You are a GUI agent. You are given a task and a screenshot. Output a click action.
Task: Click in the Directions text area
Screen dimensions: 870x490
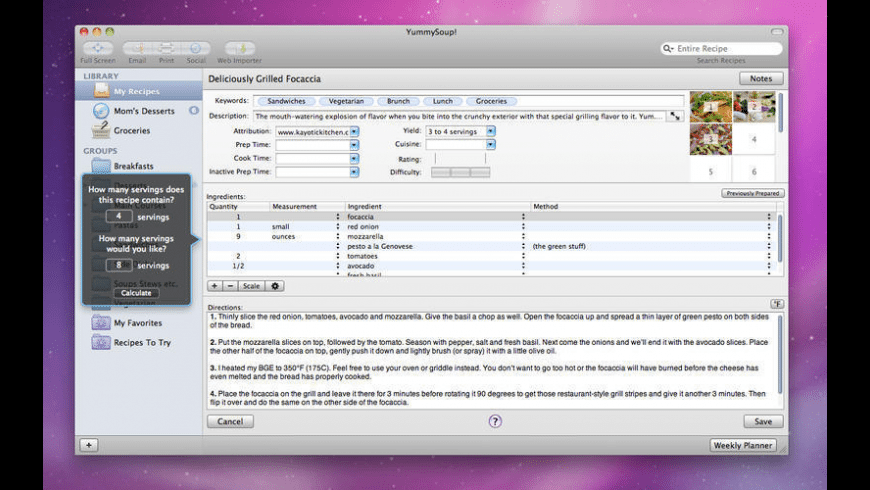pyautogui.click(x=492, y=360)
